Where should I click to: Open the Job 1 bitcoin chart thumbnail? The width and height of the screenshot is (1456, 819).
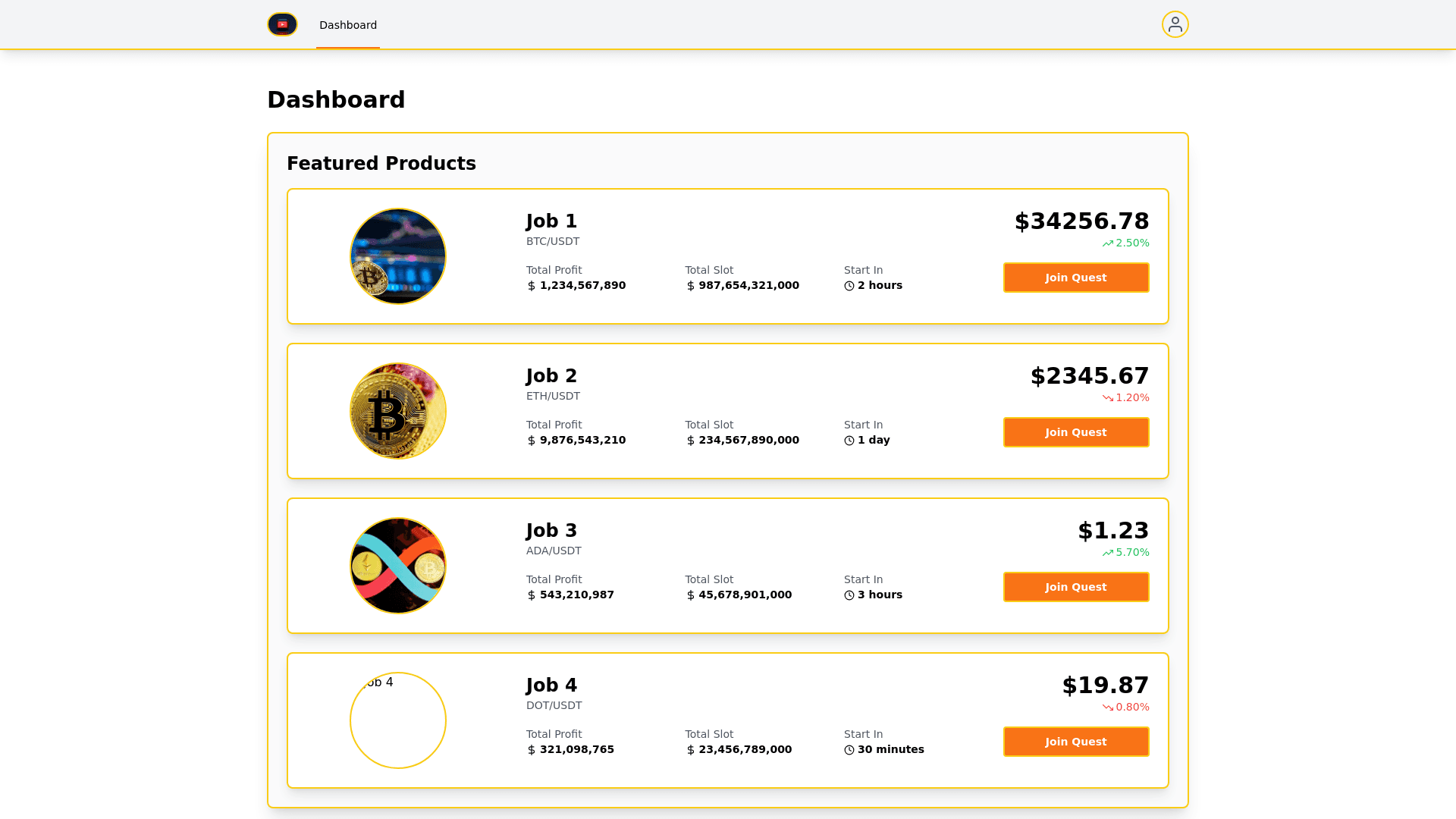pos(398,256)
